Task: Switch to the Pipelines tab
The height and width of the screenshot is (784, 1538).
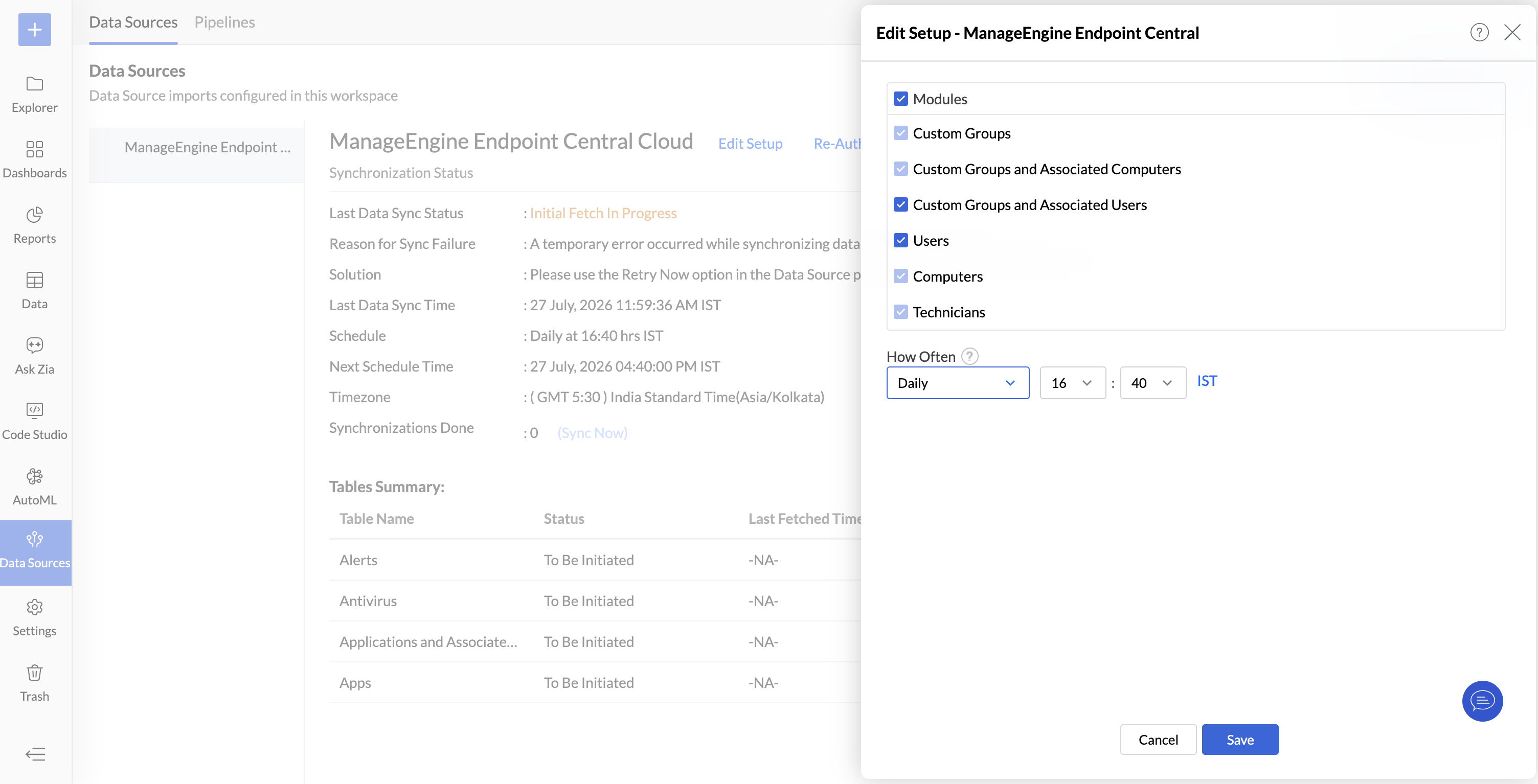Action: coord(224,22)
